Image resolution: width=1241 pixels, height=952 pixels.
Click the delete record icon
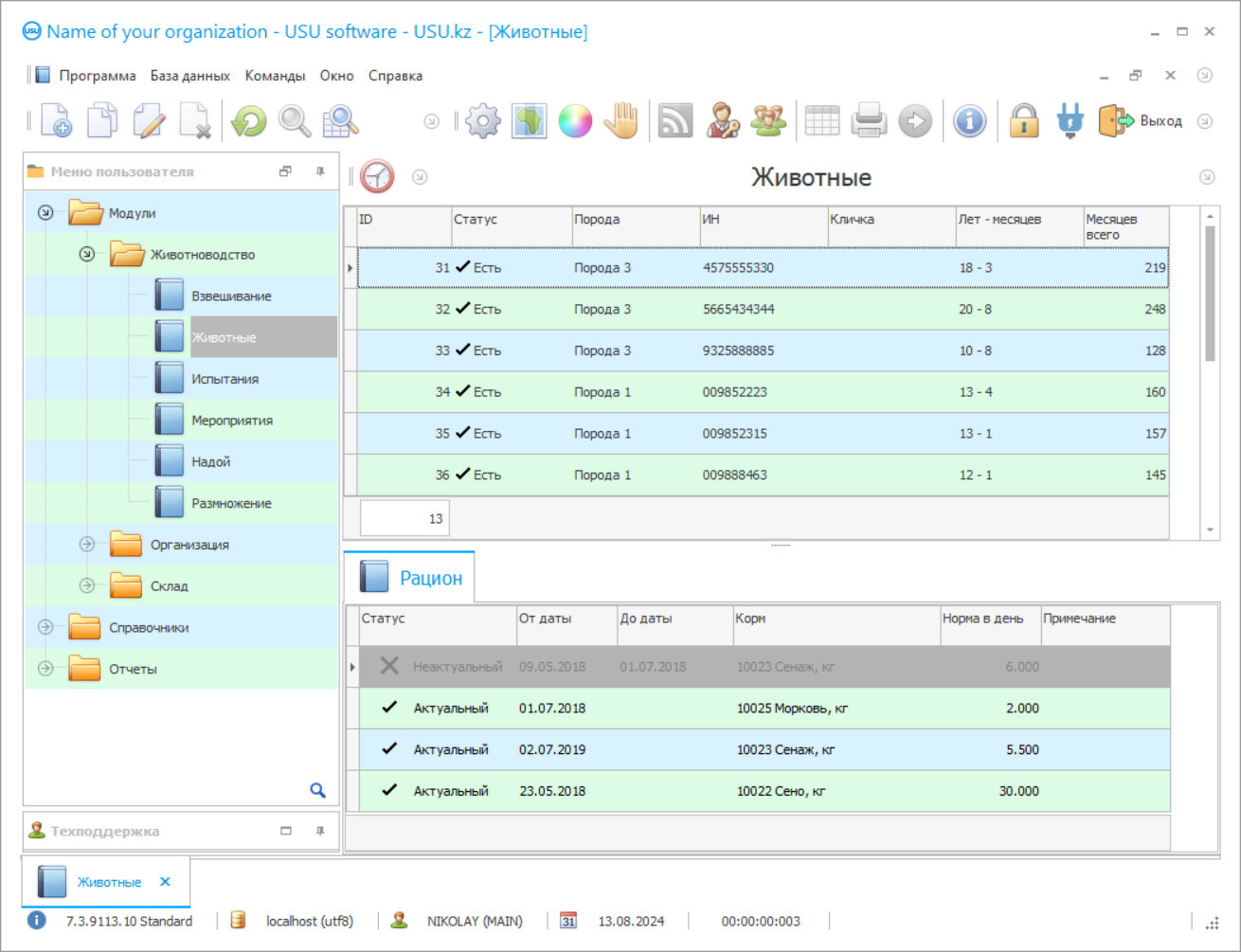tap(195, 121)
